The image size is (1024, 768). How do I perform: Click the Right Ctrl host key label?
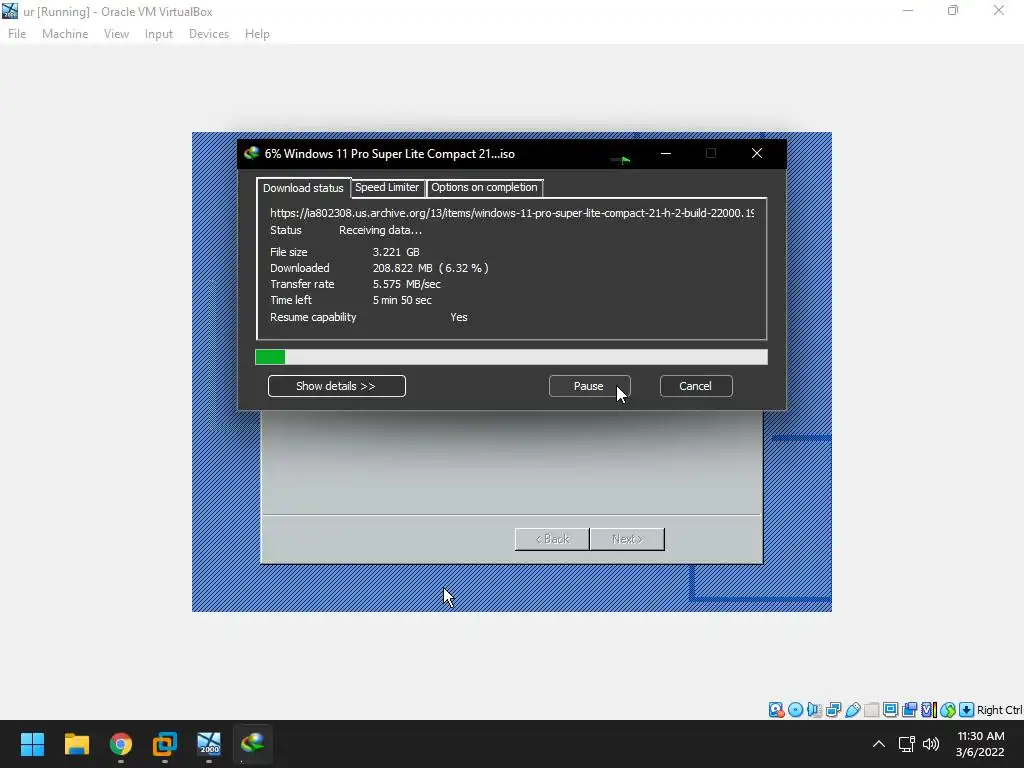tap(1000, 710)
